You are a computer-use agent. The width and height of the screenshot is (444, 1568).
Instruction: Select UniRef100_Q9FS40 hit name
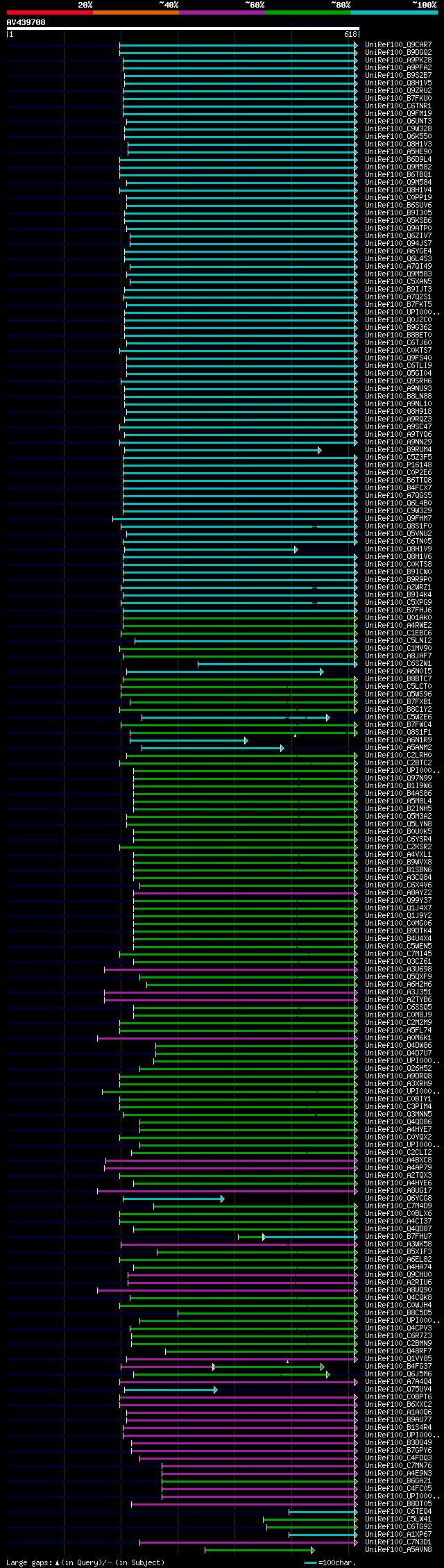398,358
